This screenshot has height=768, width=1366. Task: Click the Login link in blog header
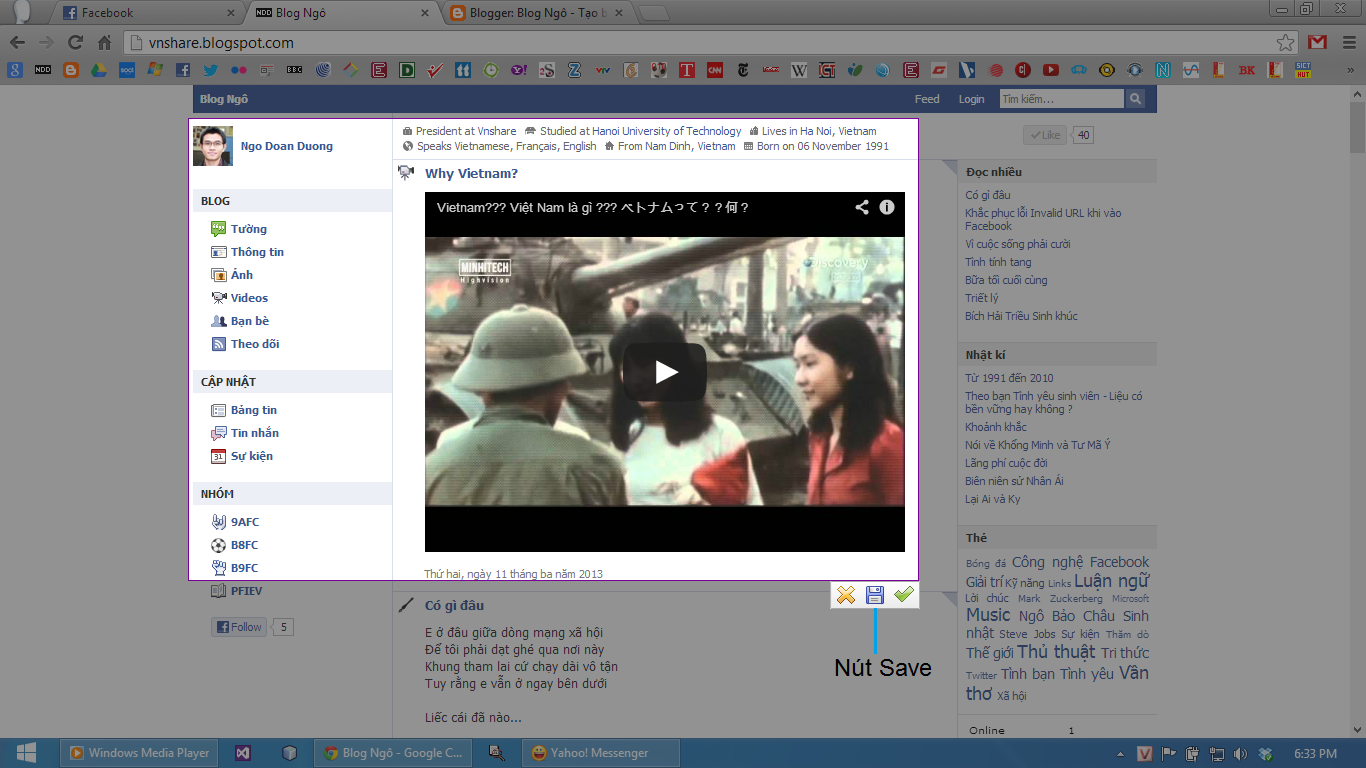(x=972, y=99)
